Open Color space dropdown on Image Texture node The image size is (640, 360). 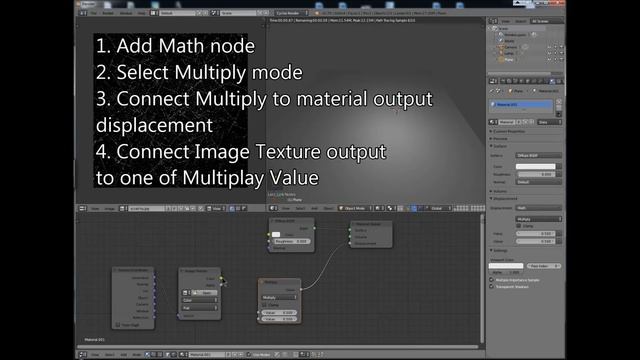pos(200,300)
